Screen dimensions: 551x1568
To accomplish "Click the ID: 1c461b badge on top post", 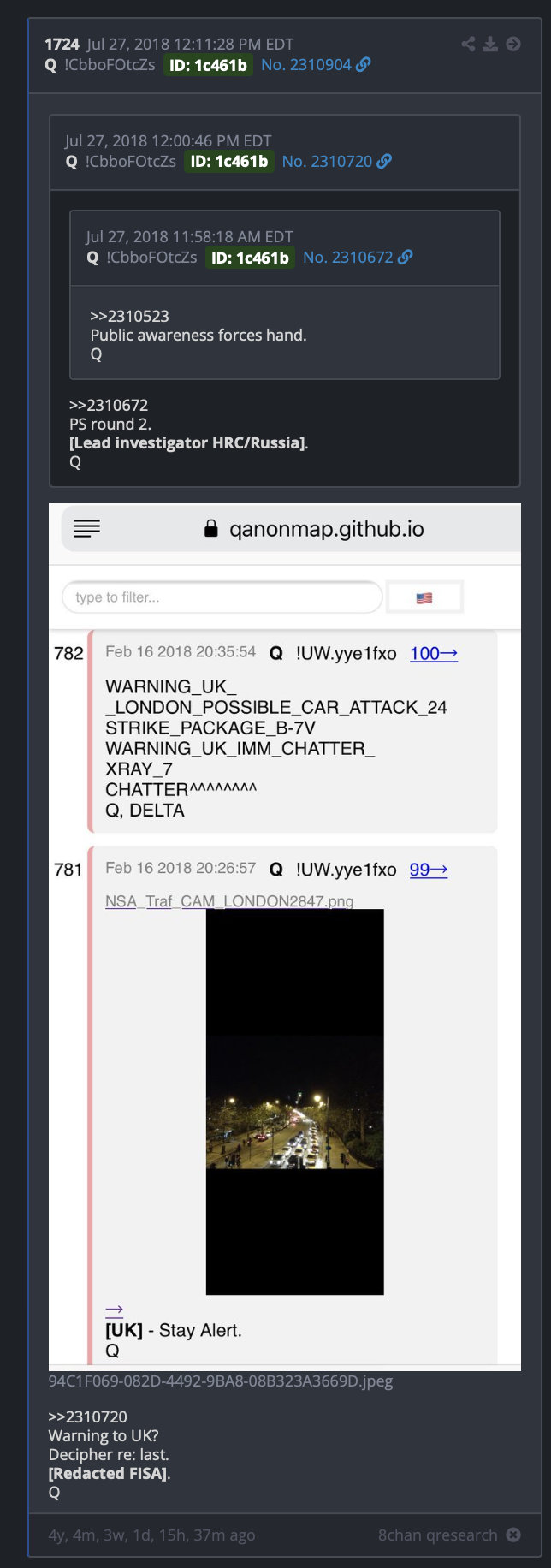I will tap(208, 65).
